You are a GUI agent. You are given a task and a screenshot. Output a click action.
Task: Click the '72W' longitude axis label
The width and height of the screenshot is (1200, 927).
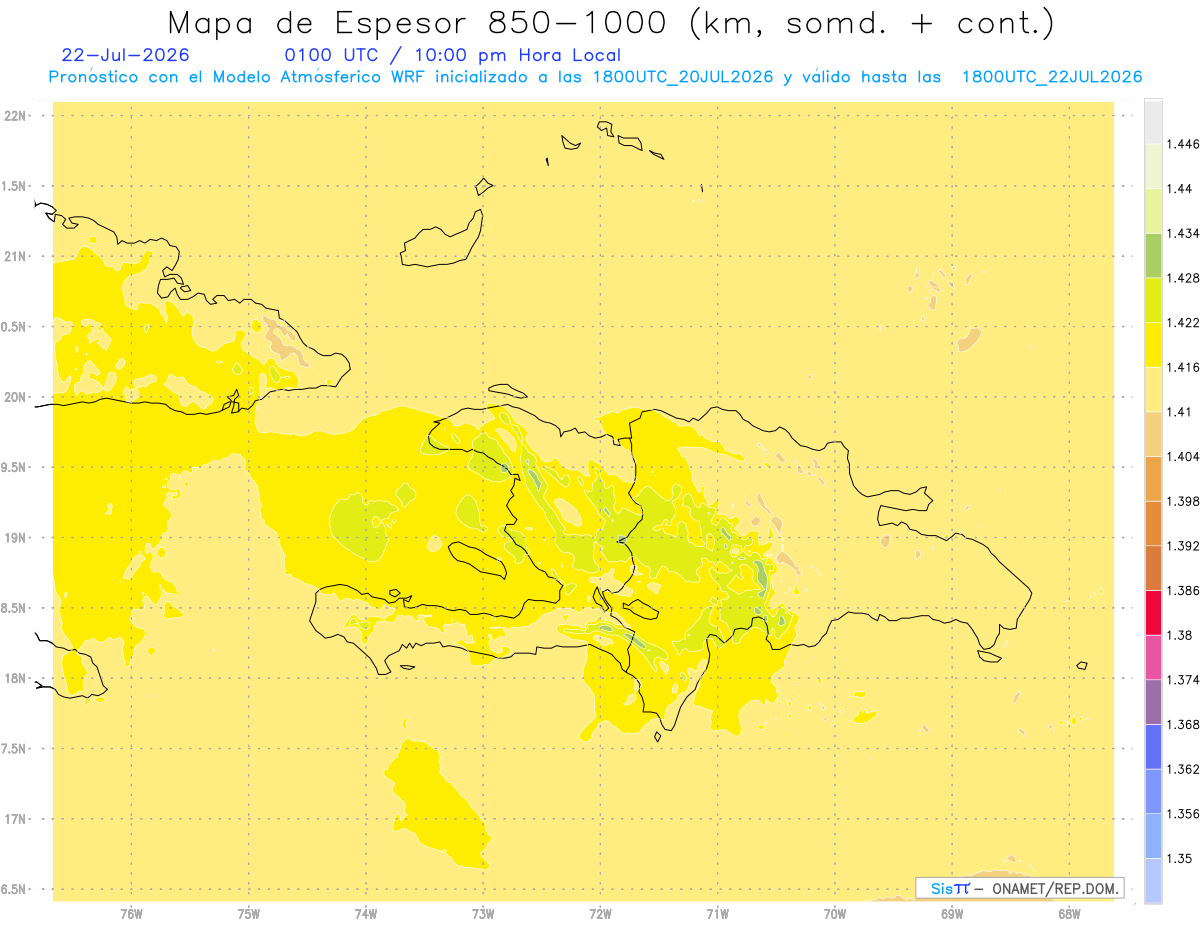(x=600, y=914)
